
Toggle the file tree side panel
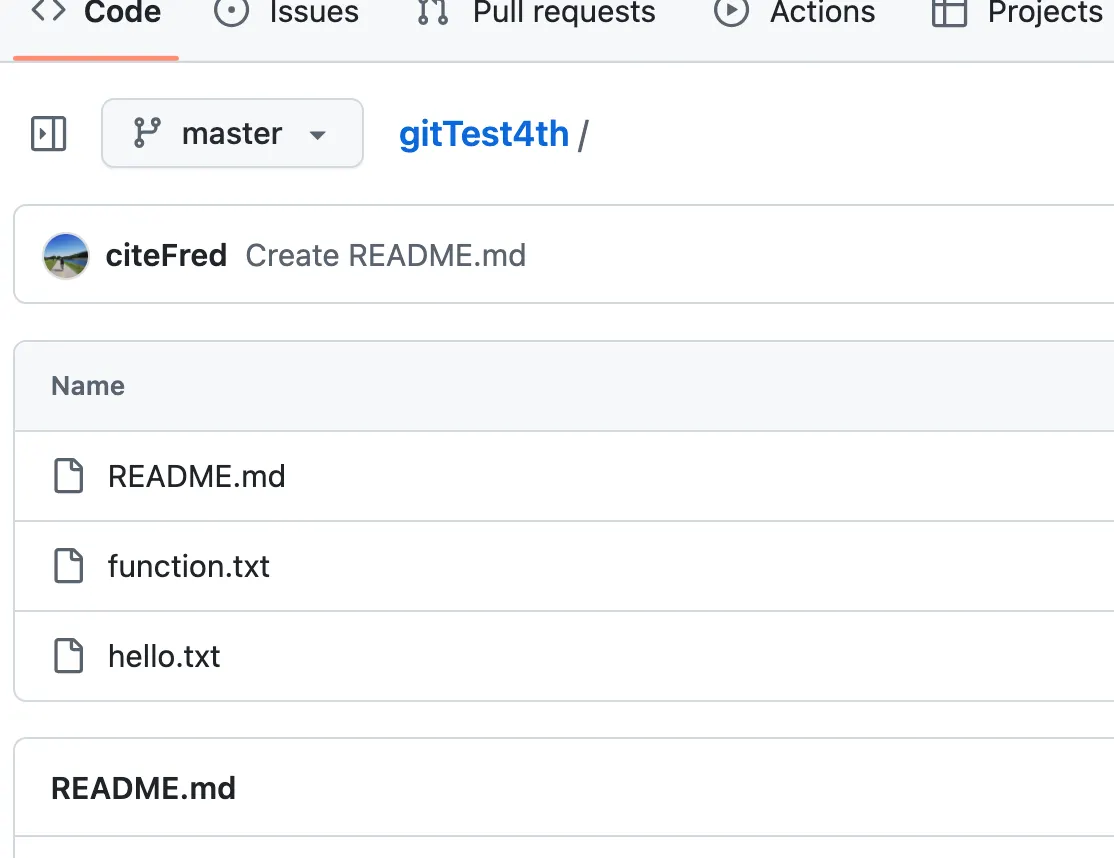49,133
